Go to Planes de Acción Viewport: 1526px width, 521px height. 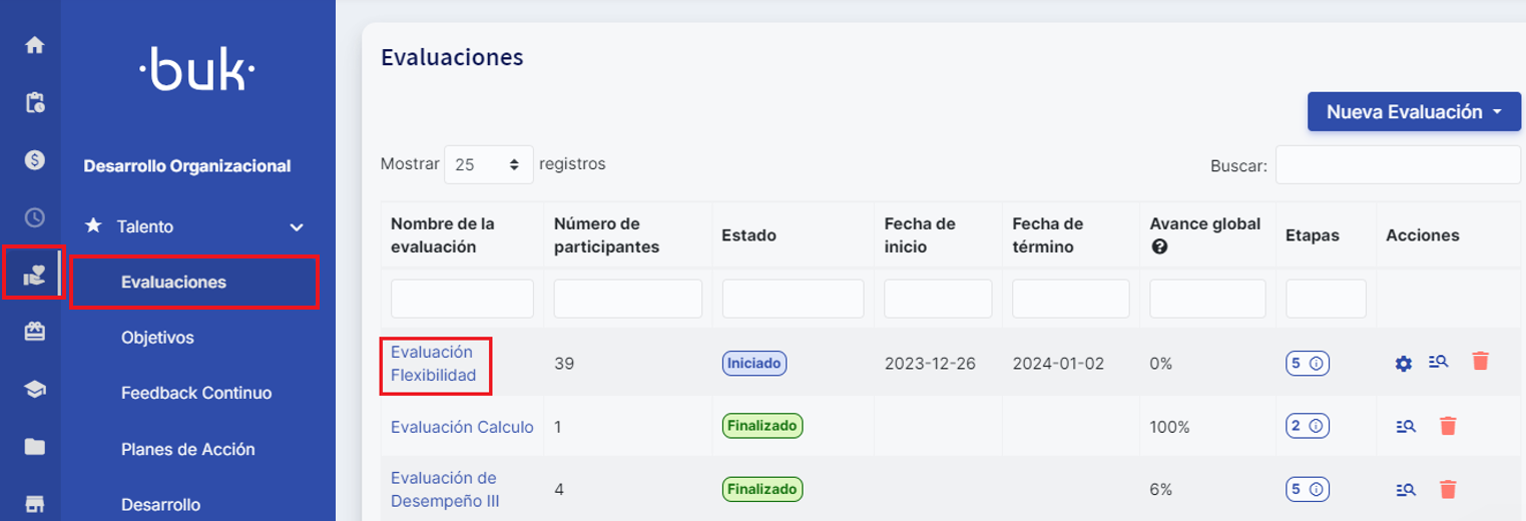[188, 449]
